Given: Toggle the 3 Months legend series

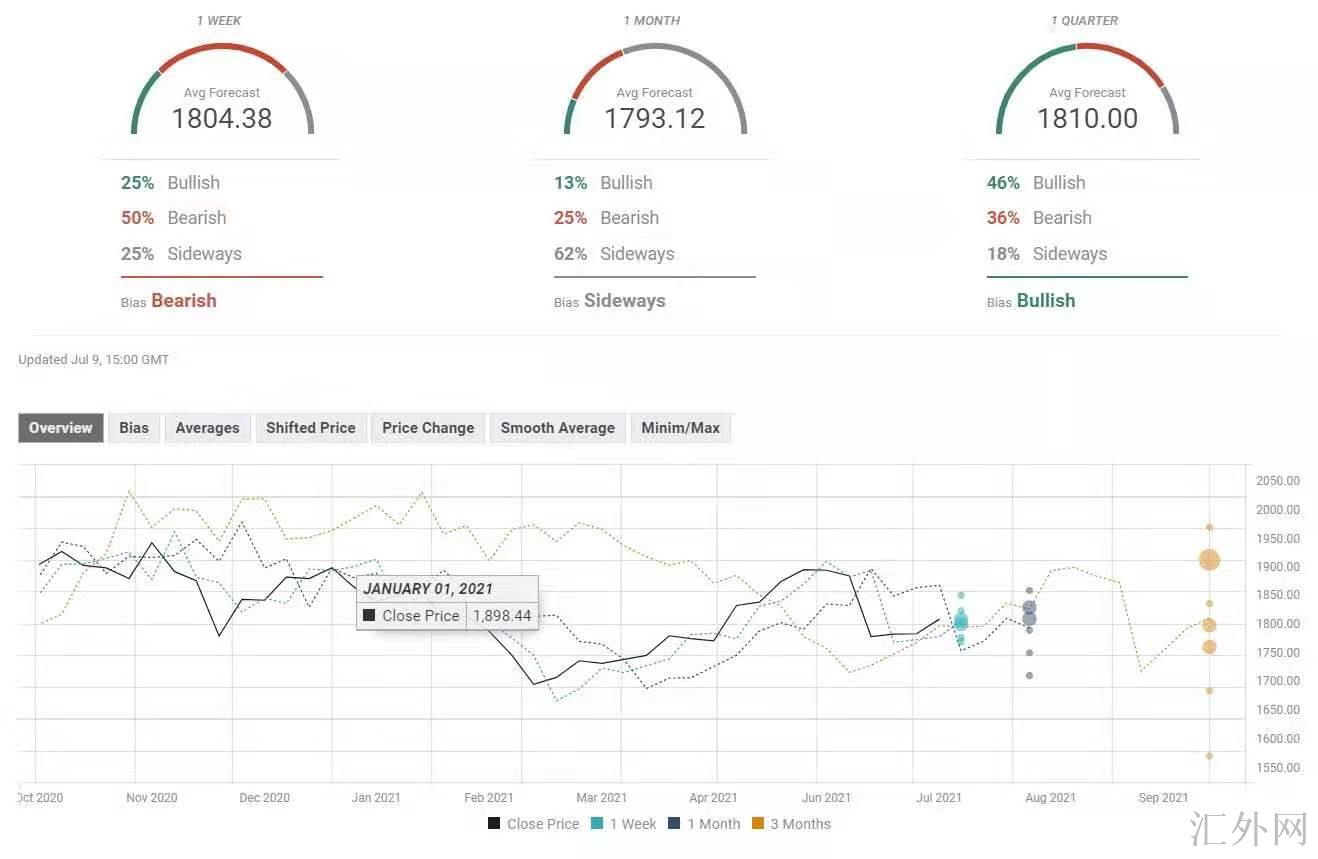Looking at the screenshot, I should coord(791,824).
